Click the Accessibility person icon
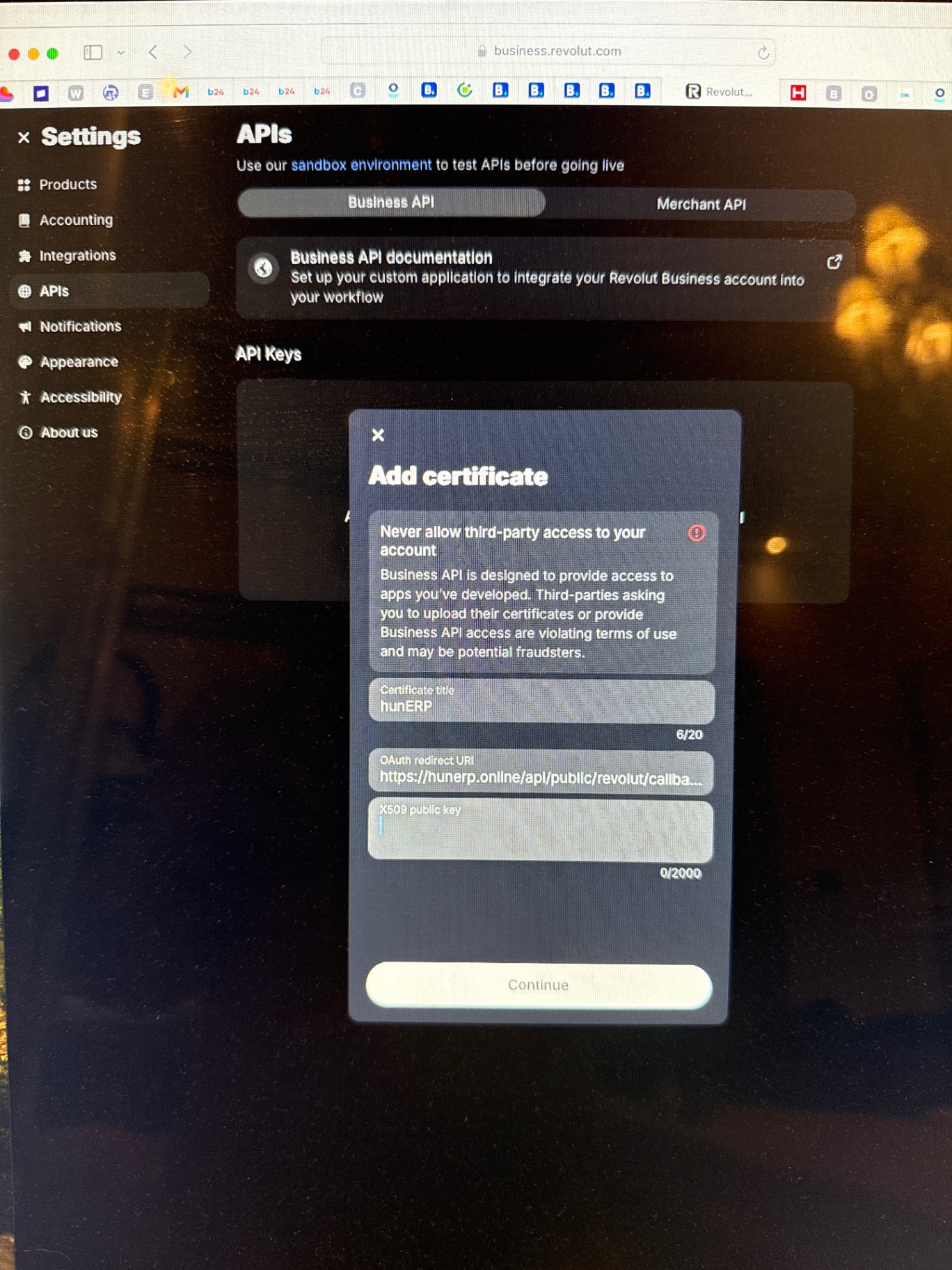This screenshot has height=1270, width=952. click(x=25, y=397)
